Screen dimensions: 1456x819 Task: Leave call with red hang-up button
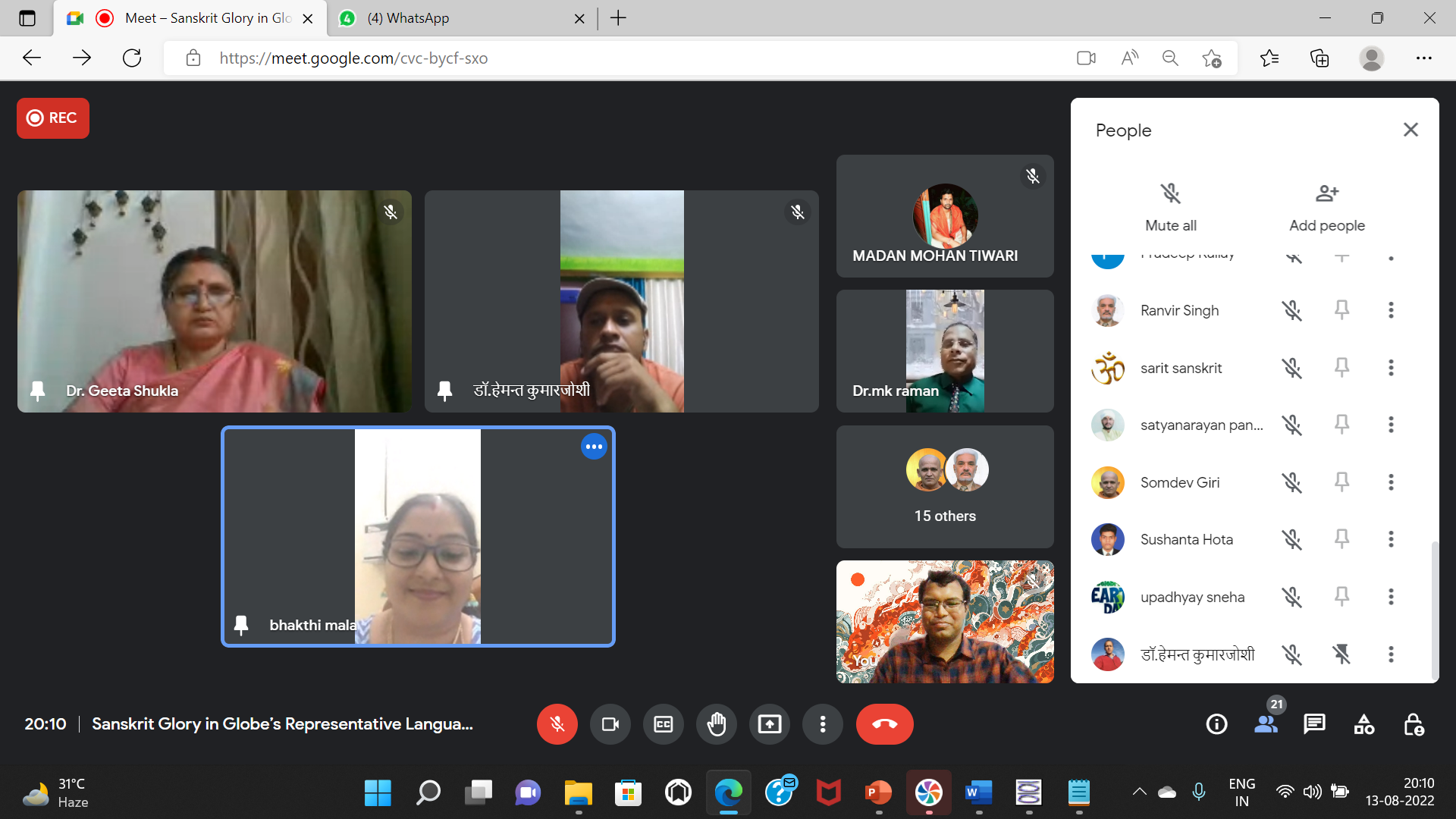[x=884, y=724]
